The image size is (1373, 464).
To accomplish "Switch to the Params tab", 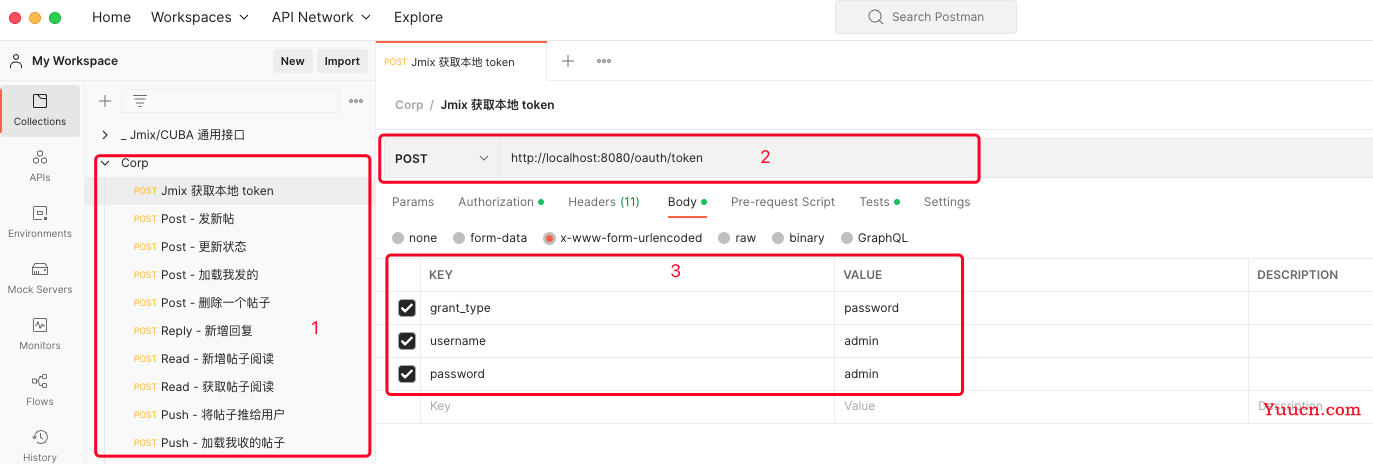I will click(413, 202).
